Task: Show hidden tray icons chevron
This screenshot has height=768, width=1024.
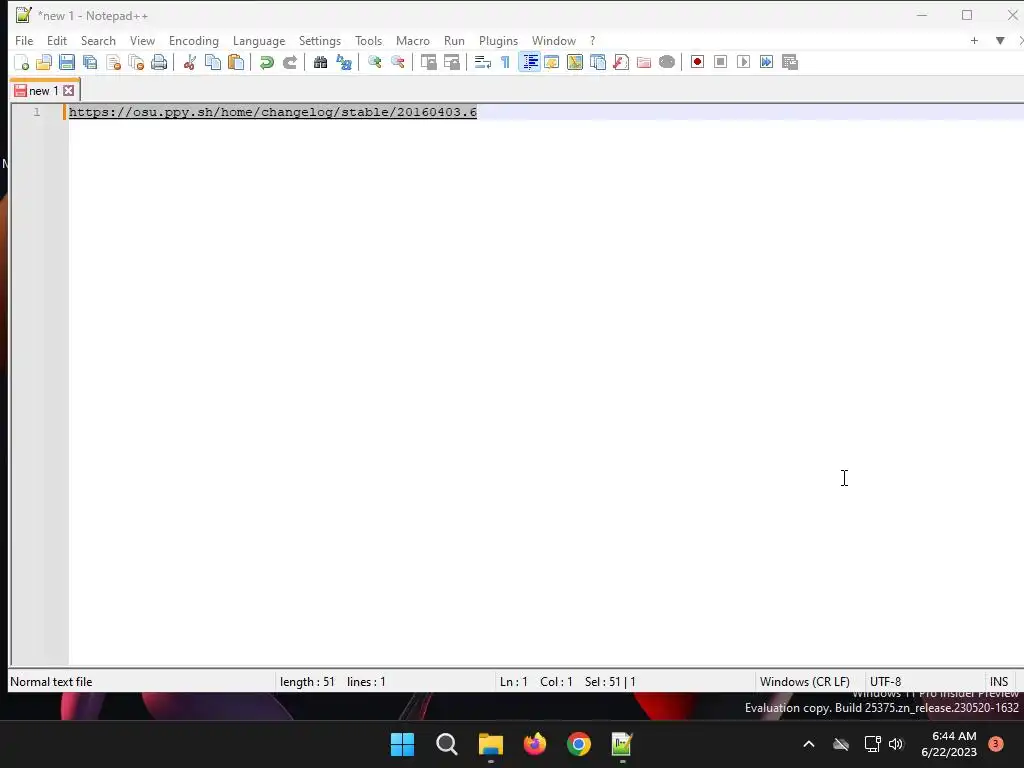Action: (x=808, y=744)
